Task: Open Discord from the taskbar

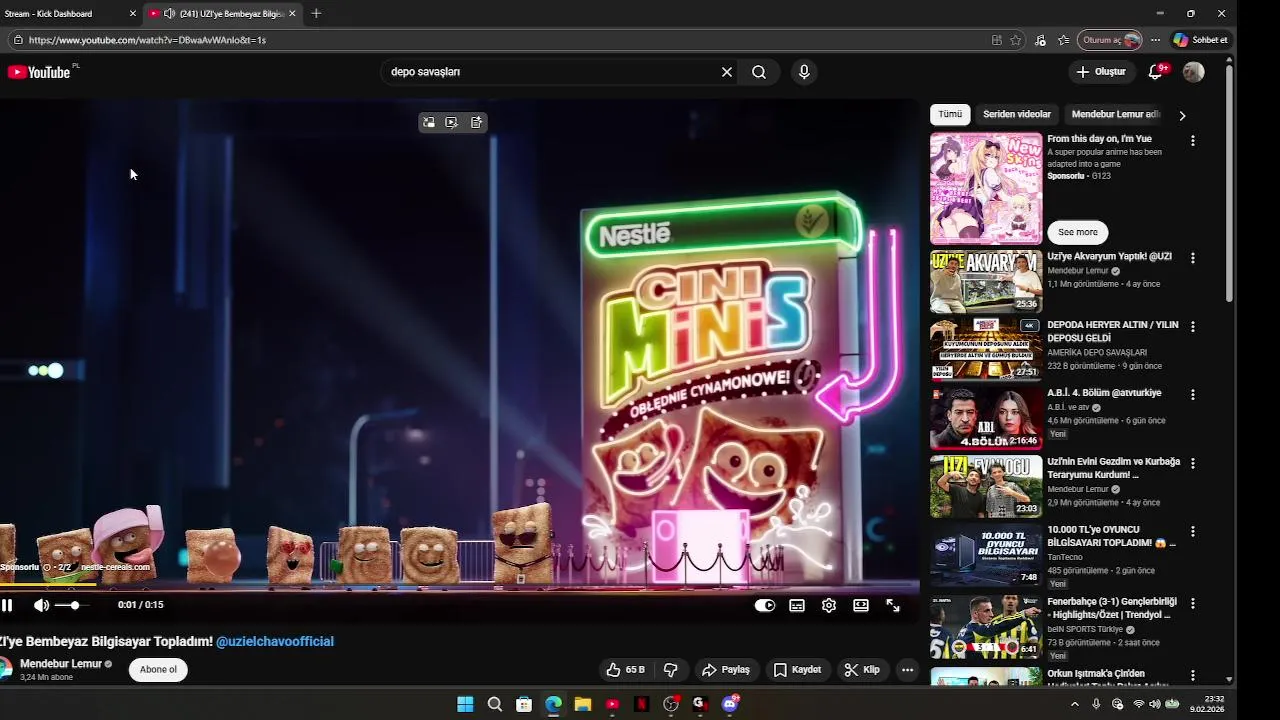Action: pos(730,704)
